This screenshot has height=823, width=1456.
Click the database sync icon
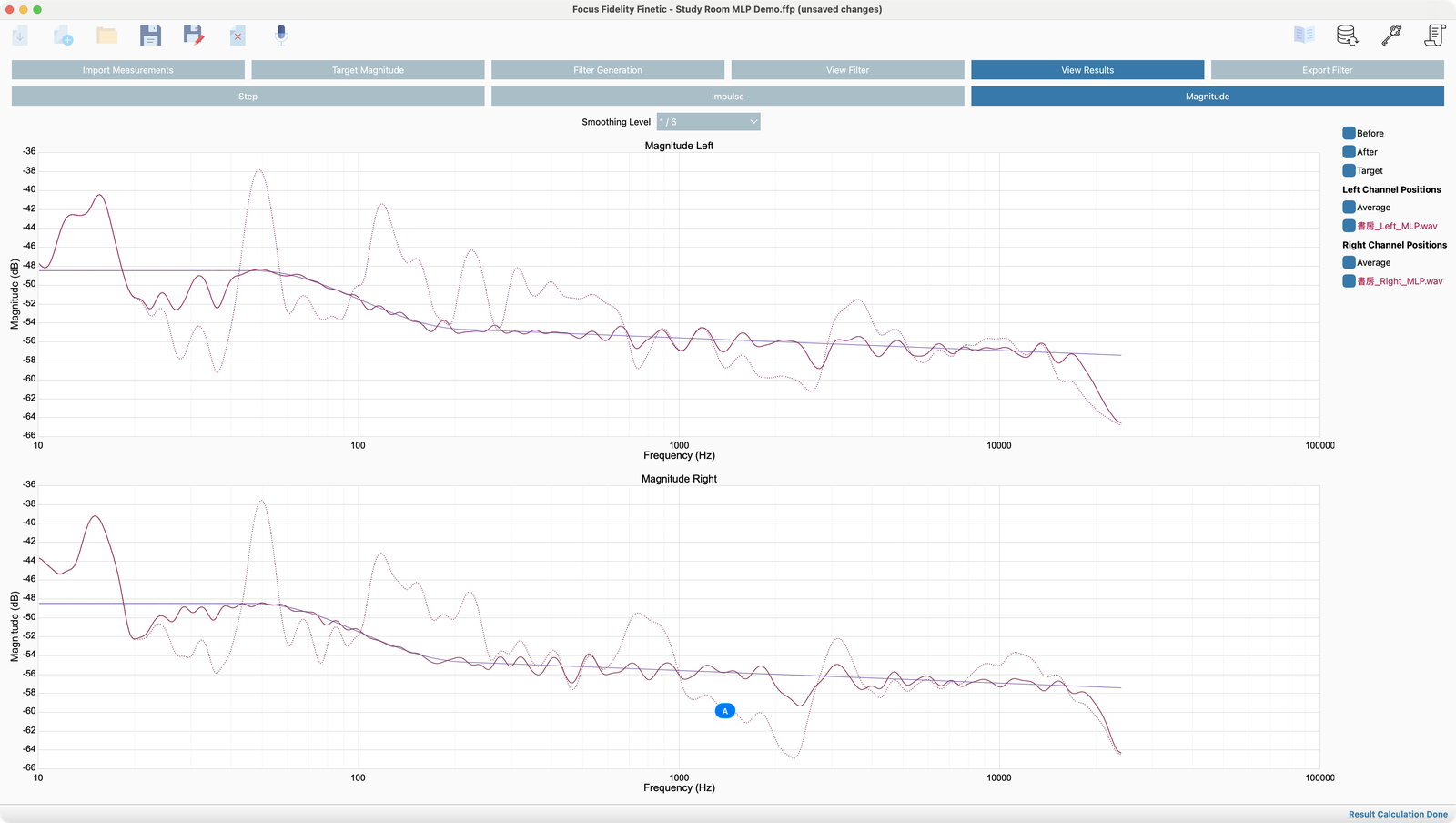tap(1348, 36)
